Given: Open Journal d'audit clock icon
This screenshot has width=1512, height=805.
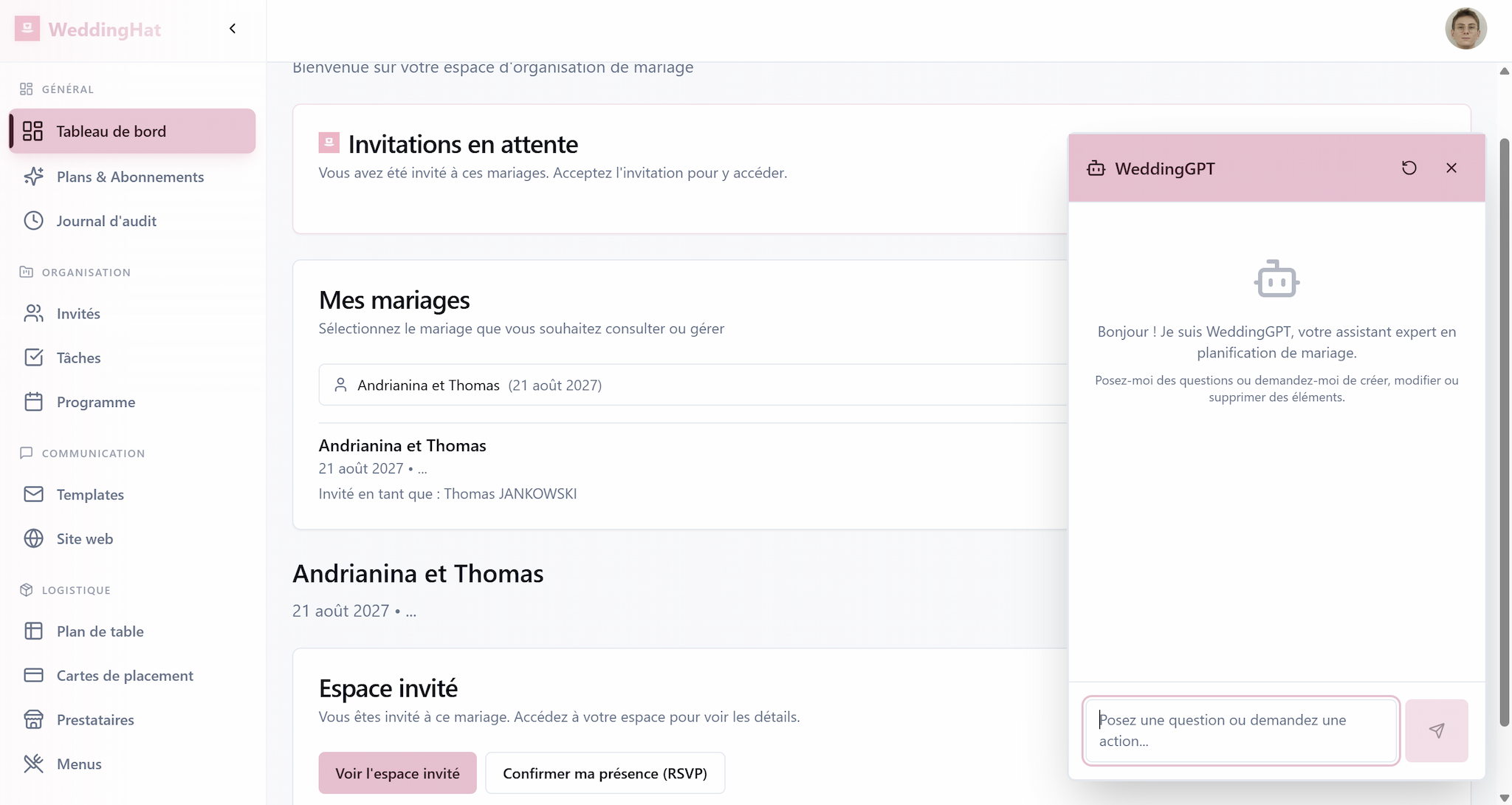Looking at the screenshot, I should (33, 221).
